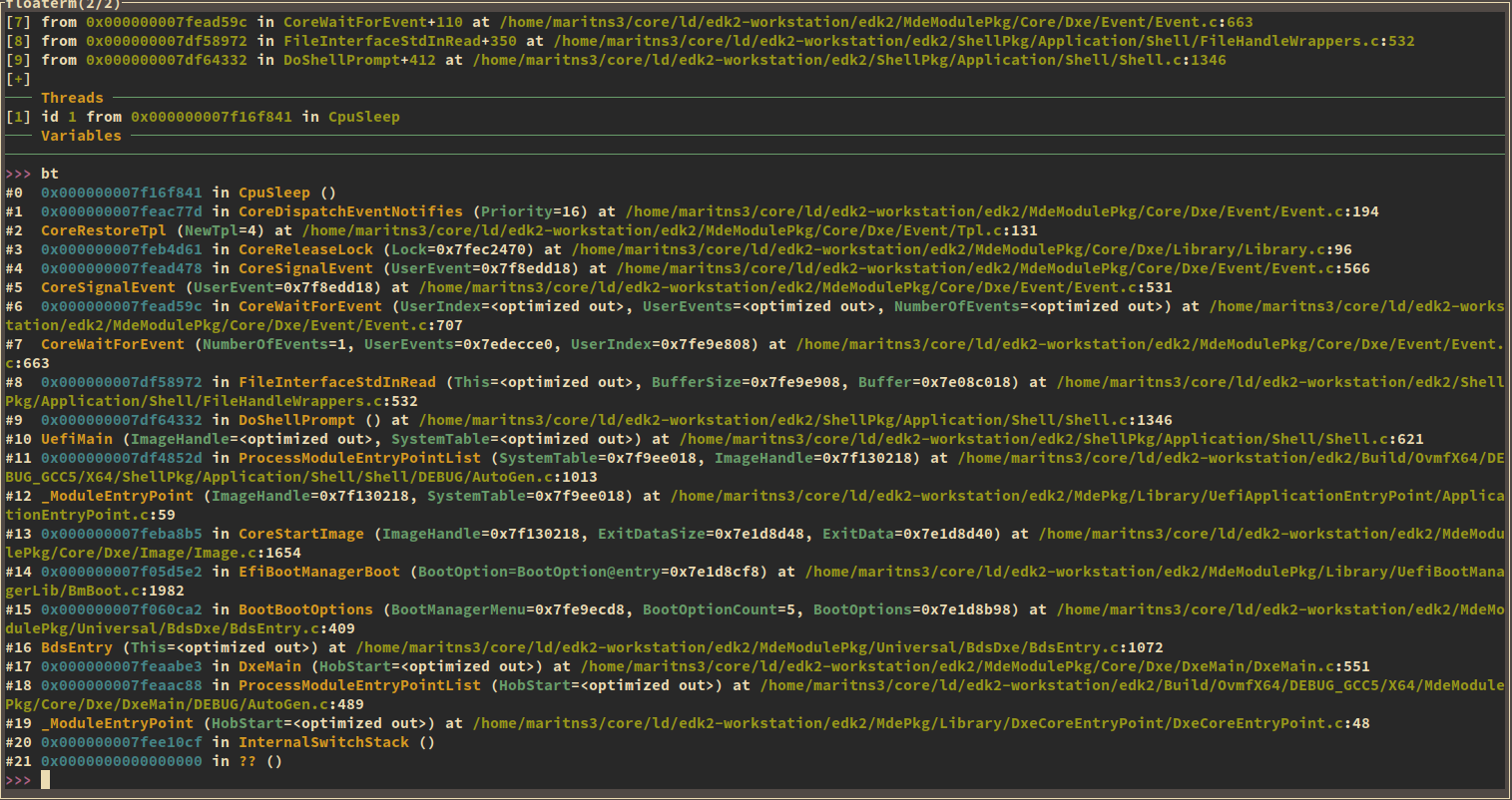Click Shell.c:621 path in frame #10

(1052, 439)
